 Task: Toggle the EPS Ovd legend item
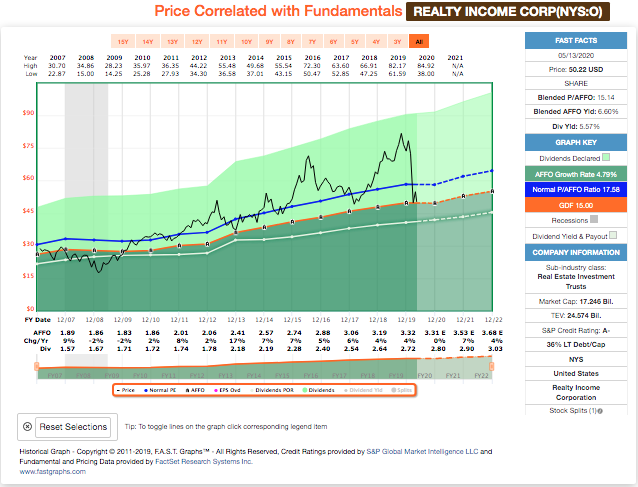[228, 390]
